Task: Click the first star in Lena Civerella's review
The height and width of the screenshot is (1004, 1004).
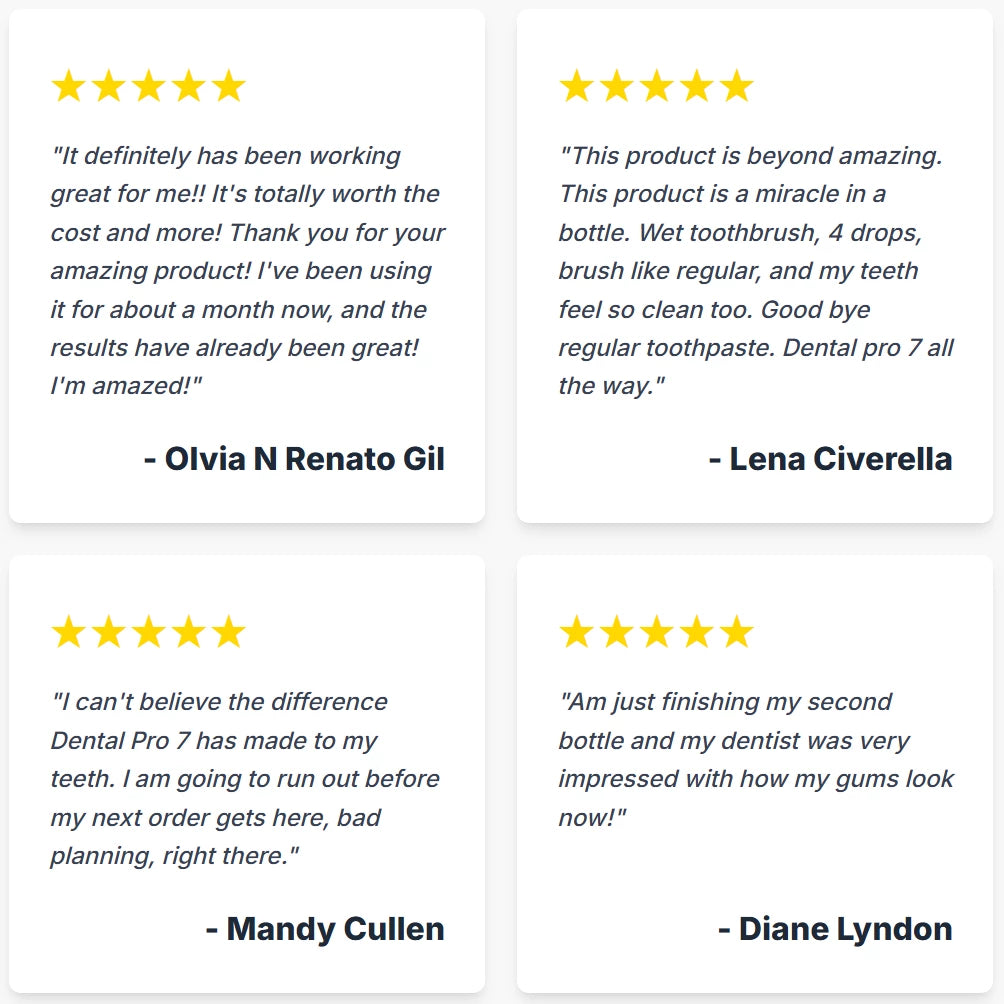Action: [x=576, y=87]
